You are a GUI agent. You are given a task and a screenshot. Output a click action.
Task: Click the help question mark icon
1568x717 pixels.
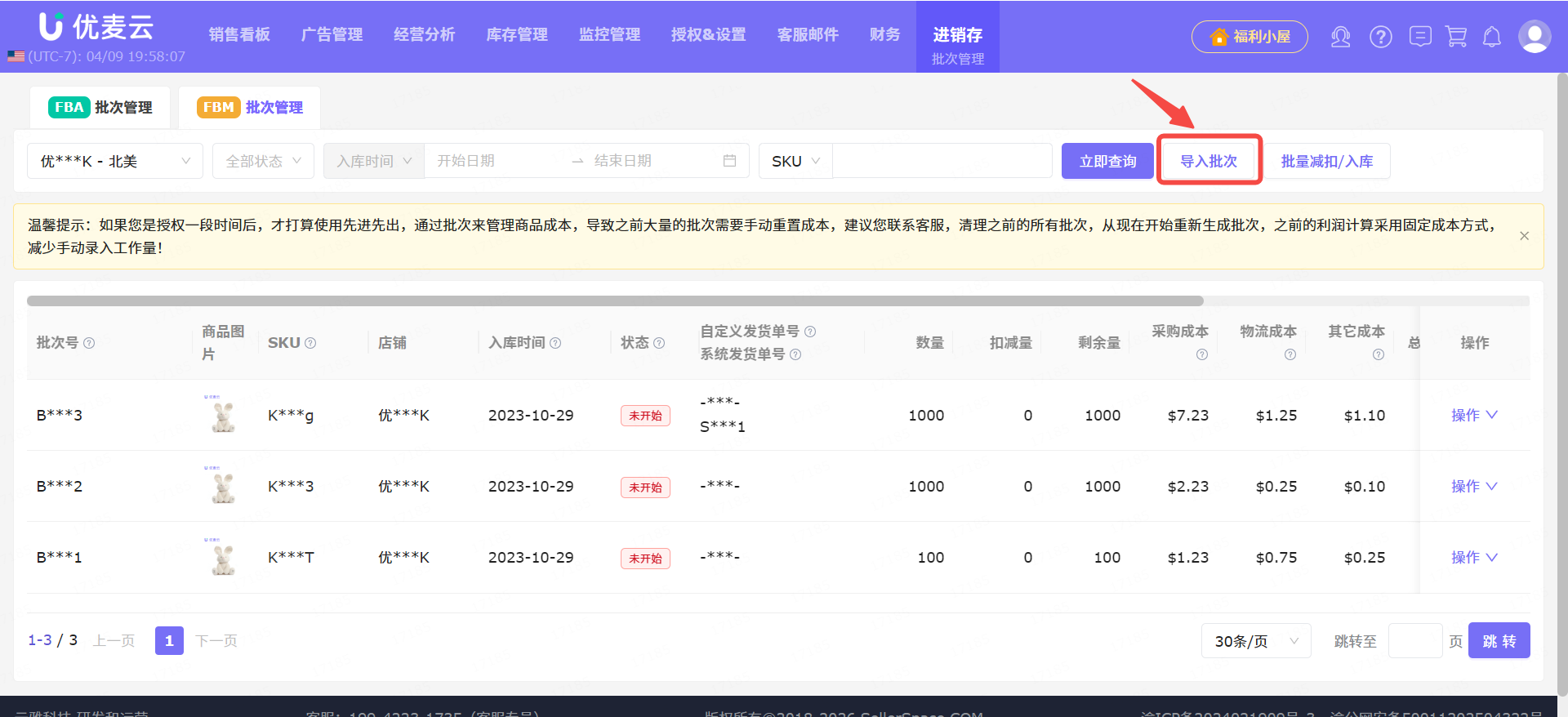1380,37
